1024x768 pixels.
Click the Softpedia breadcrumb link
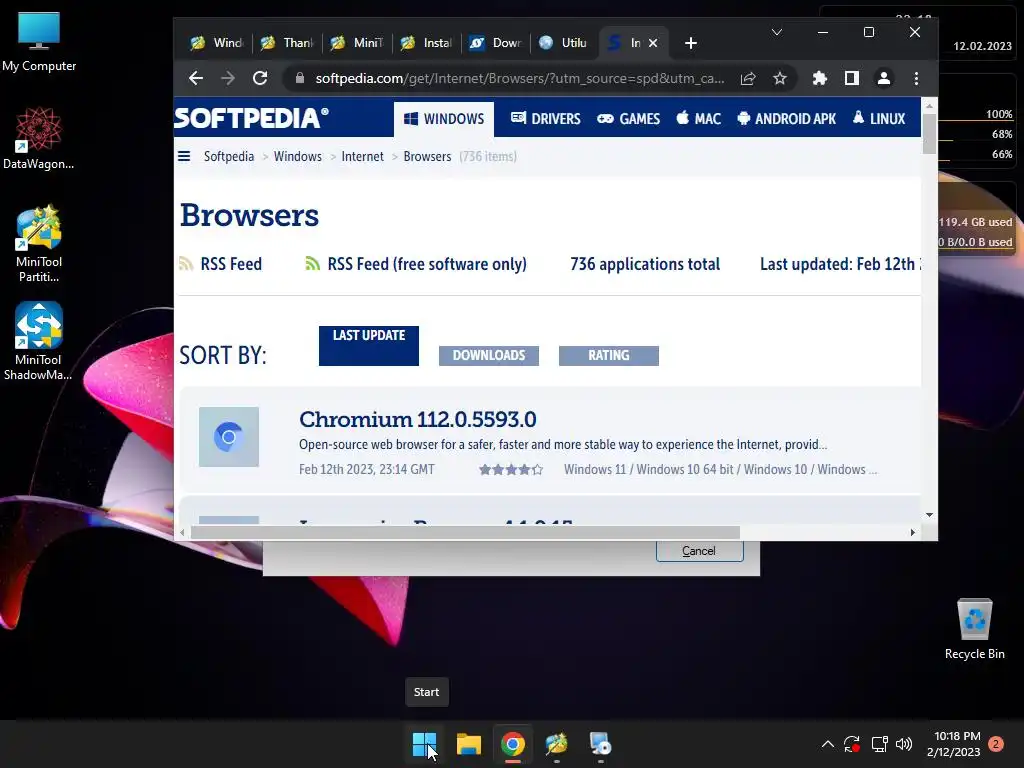[x=229, y=157]
